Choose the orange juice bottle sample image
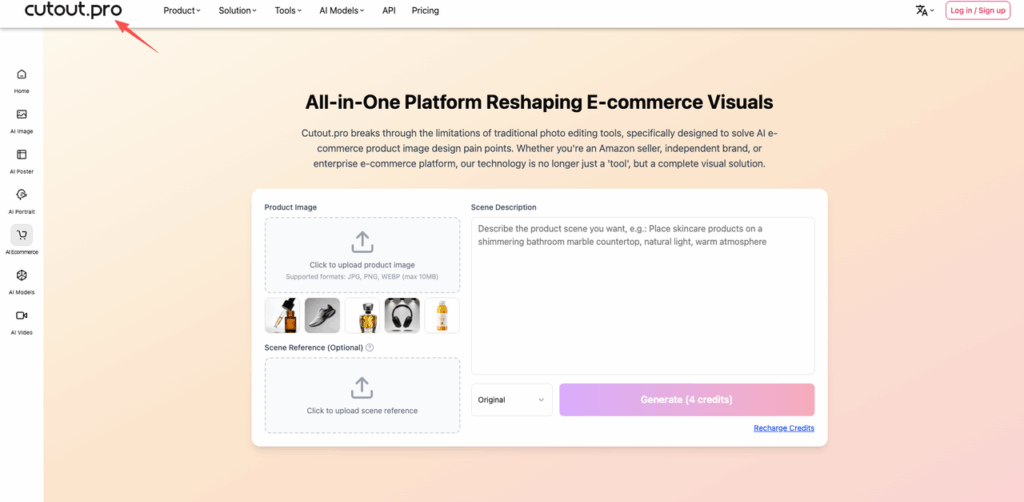 click(x=442, y=316)
